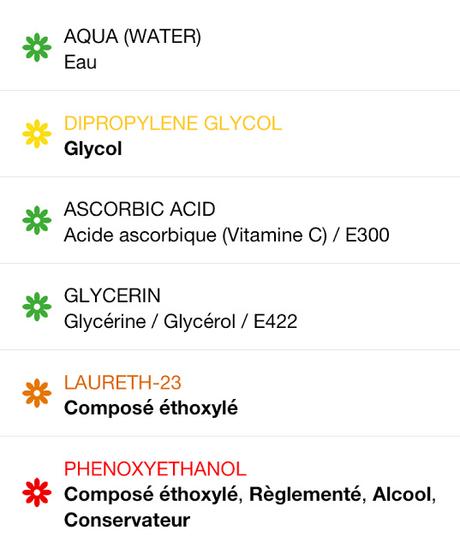The image size is (460, 548).
Task: Open the PHENOXYETHANOL red title
Action: [155, 469]
